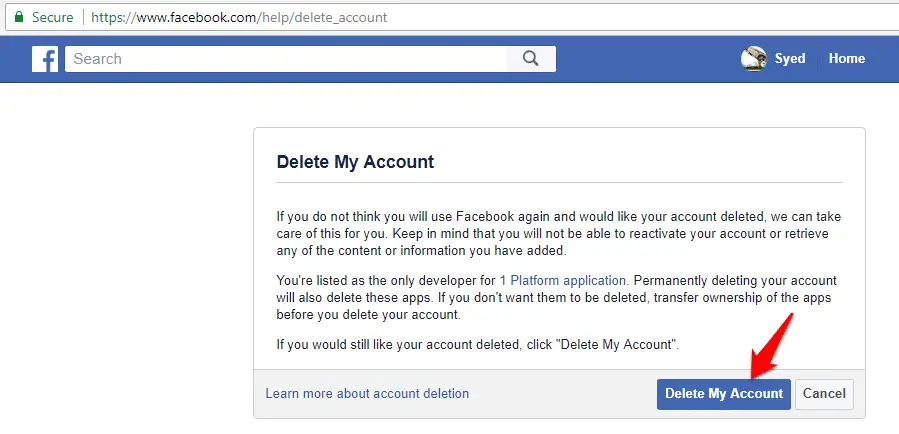Click the Facebook logo icon

point(45,59)
